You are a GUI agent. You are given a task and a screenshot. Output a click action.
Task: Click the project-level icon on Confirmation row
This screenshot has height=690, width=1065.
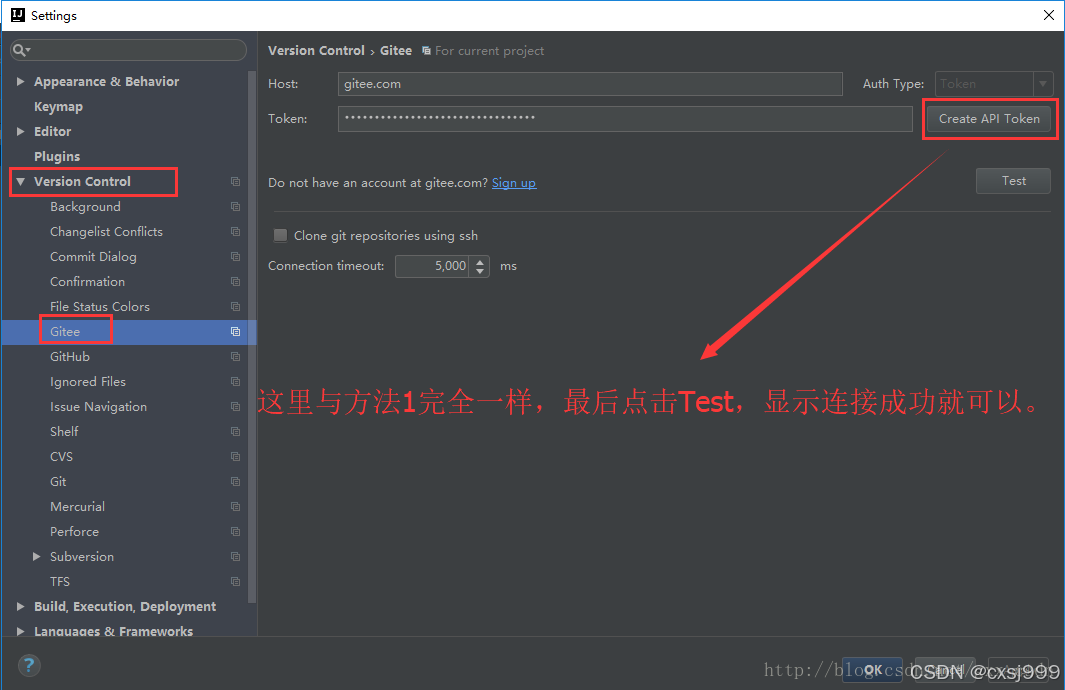click(235, 281)
